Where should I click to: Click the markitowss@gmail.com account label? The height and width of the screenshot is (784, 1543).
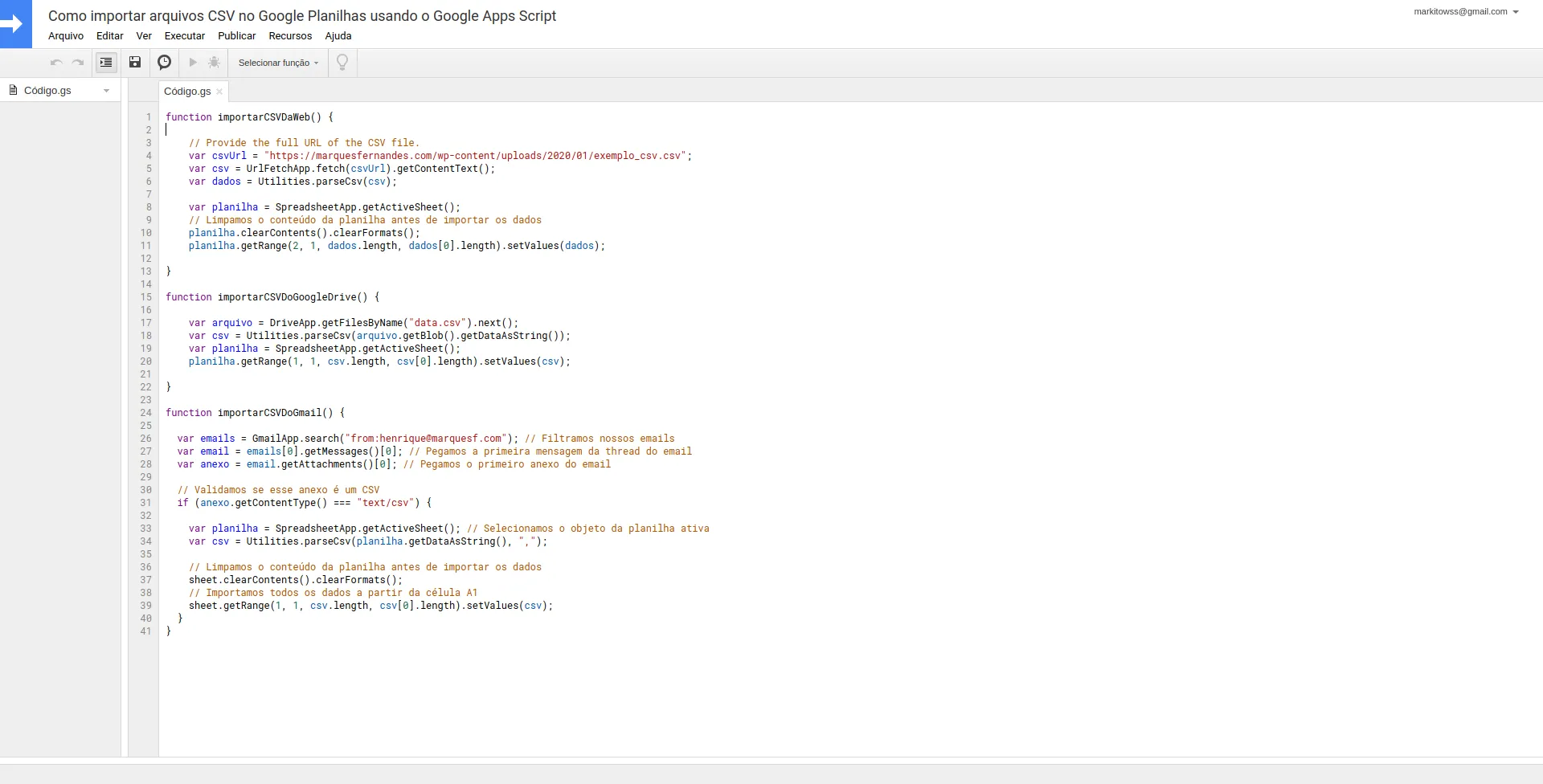(1460, 12)
